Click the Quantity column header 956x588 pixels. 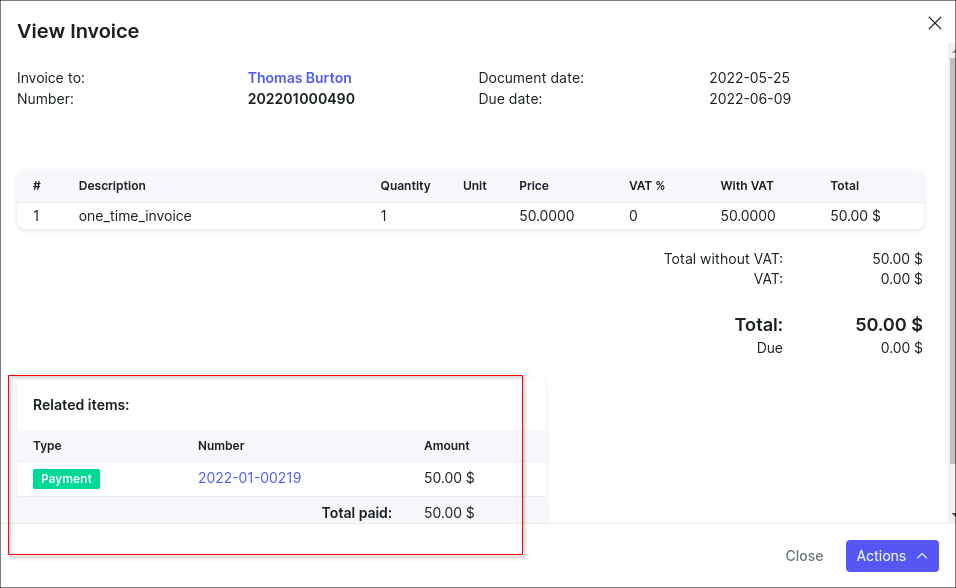point(405,186)
